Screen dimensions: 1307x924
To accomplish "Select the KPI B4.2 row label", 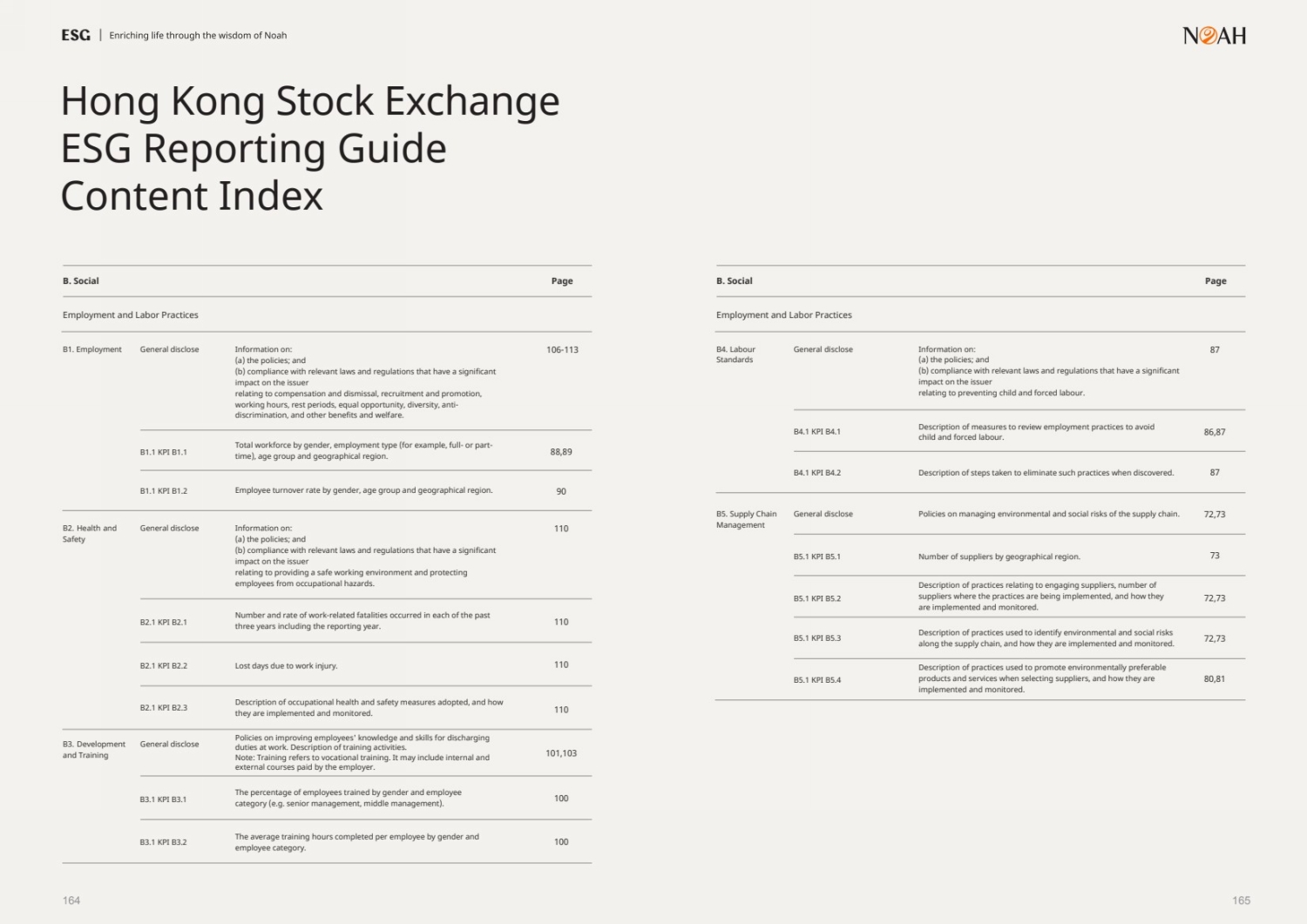I will click(x=817, y=473).
